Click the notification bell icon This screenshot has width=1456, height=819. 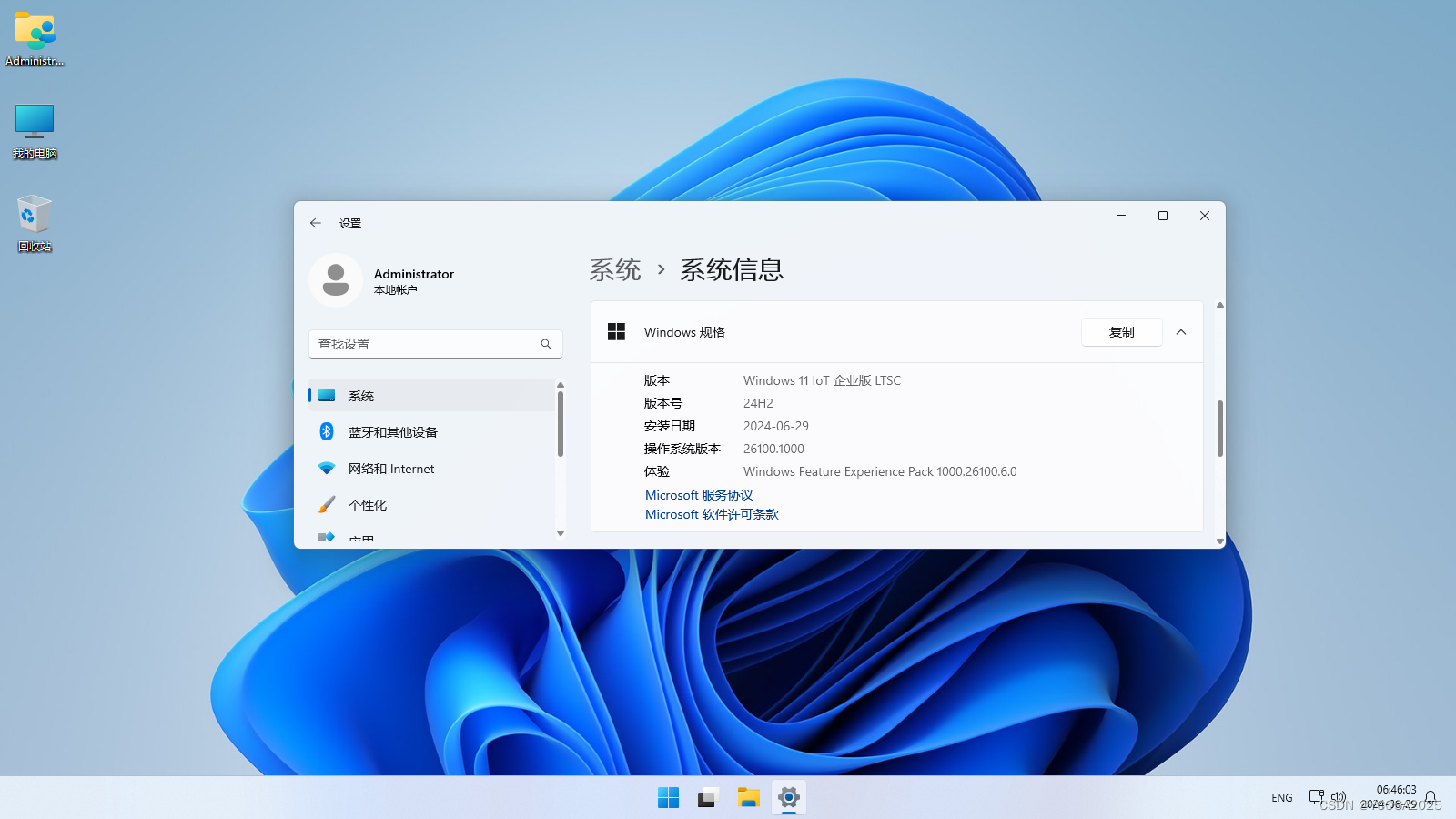[x=1431, y=797]
